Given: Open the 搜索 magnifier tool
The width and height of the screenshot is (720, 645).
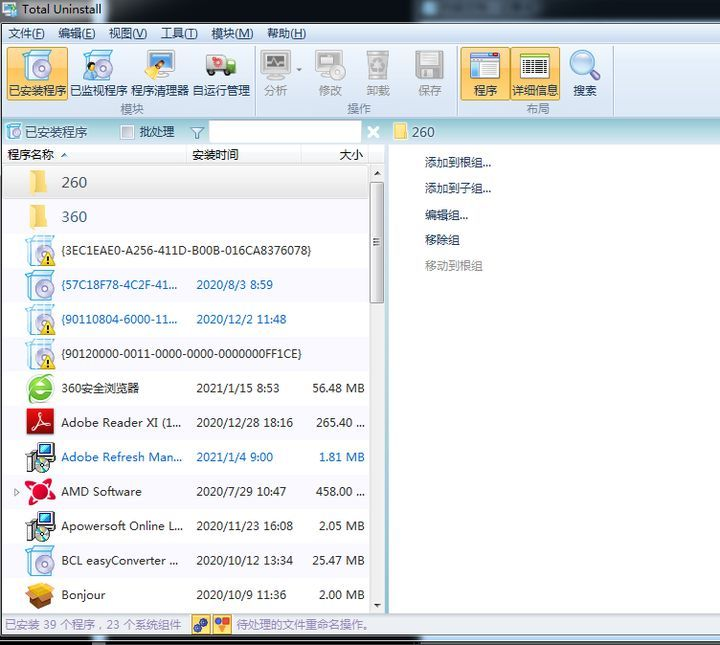Looking at the screenshot, I should (585, 73).
